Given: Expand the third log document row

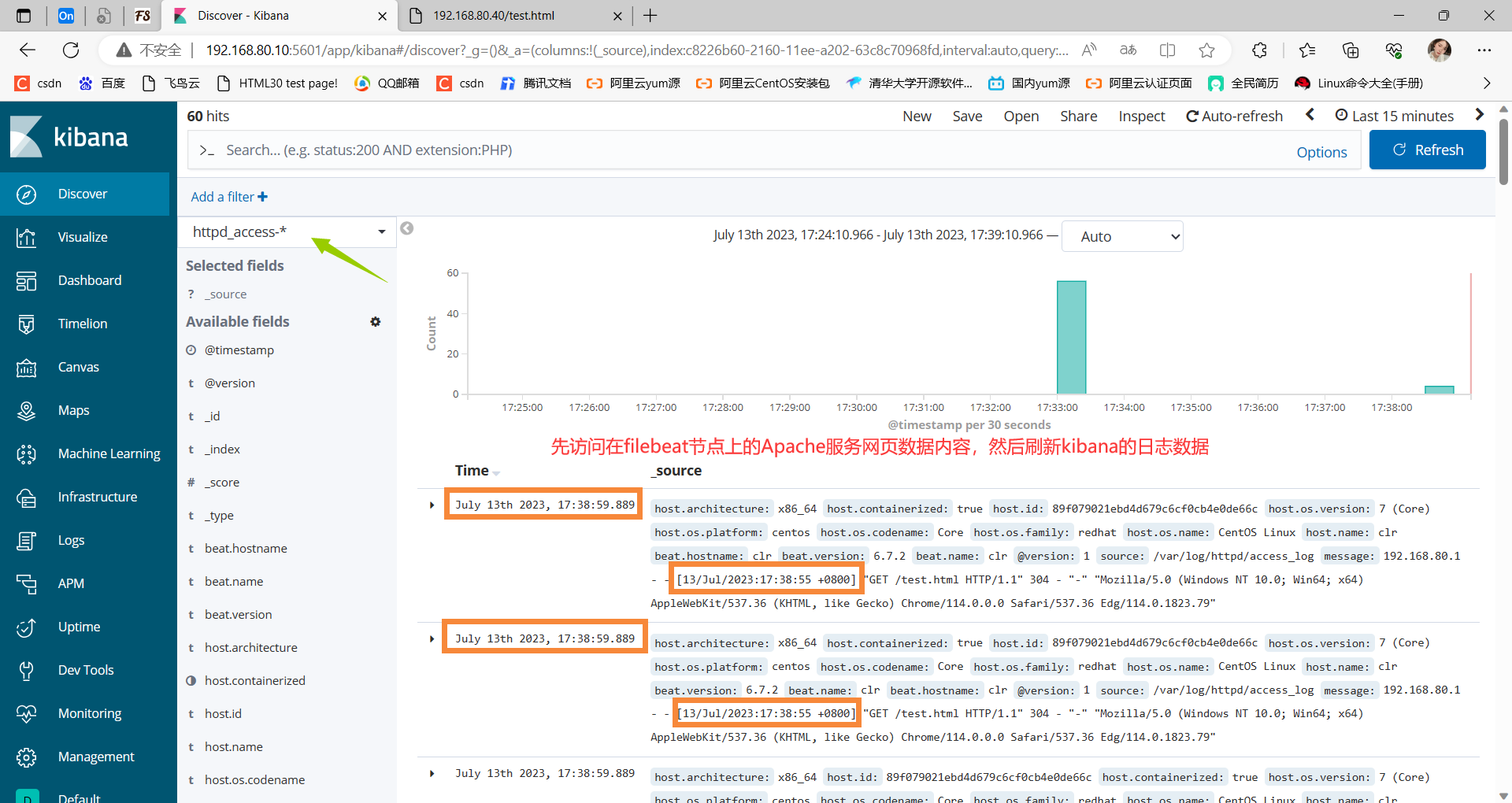Looking at the screenshot, I should coord(432,774).
